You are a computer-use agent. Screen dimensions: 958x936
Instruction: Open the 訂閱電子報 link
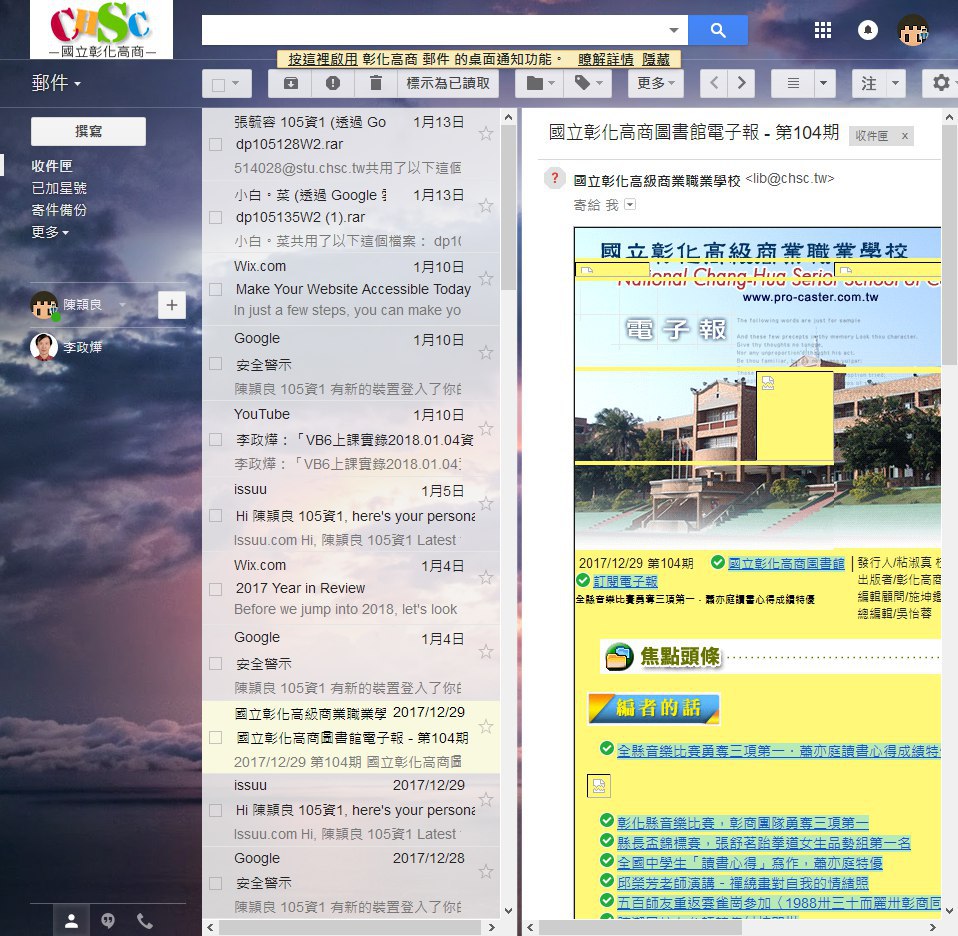(x=625, y=581)
